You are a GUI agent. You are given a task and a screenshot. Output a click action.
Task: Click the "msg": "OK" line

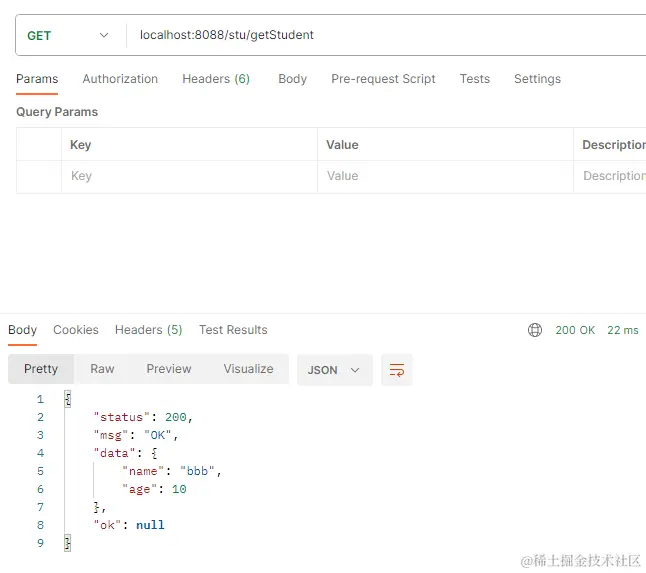pos(136,435)
